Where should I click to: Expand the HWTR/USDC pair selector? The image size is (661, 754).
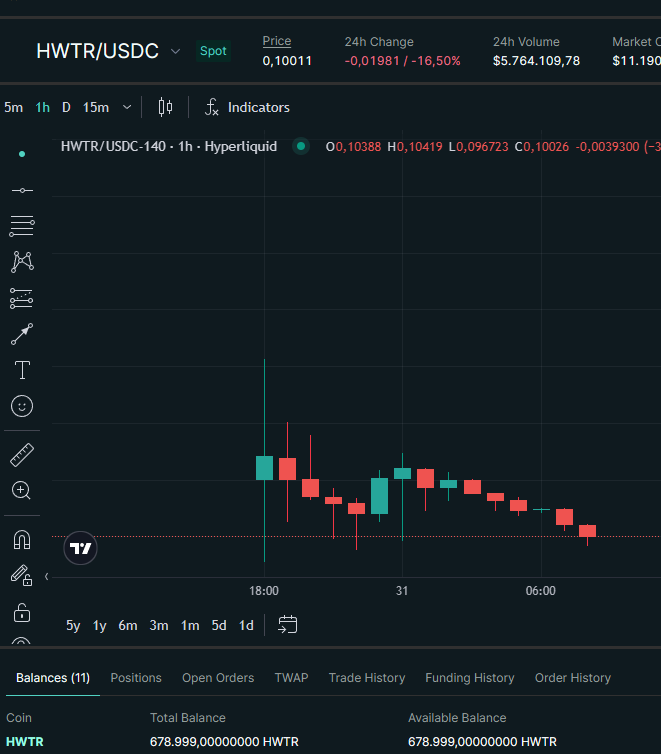(175, 51)
